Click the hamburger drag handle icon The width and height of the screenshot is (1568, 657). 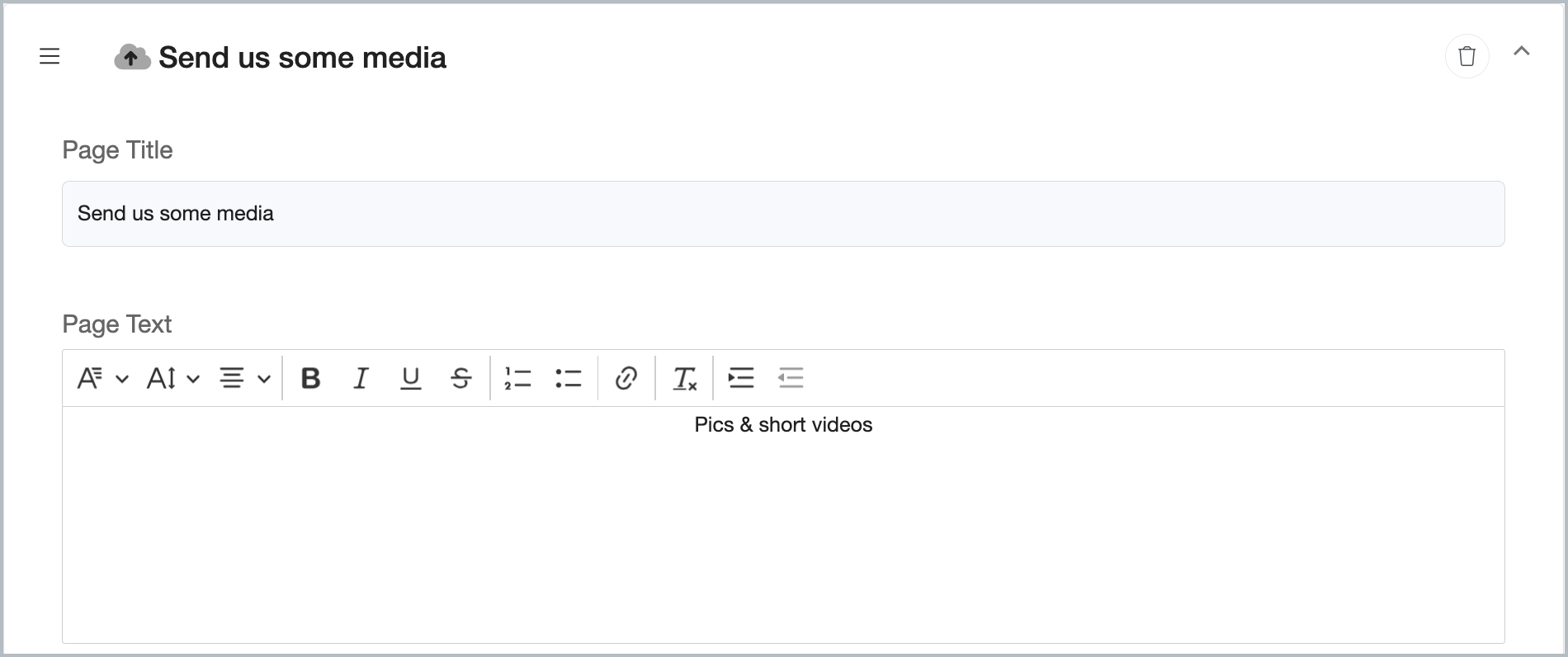(x=50, y=57)
